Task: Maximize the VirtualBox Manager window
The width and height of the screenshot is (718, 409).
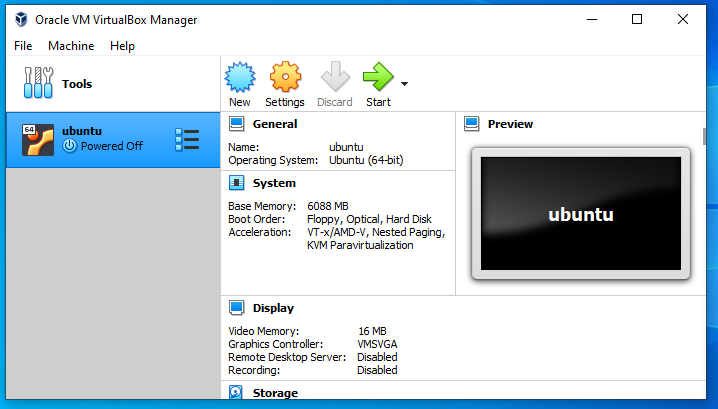Action: (x=637, y=19)
